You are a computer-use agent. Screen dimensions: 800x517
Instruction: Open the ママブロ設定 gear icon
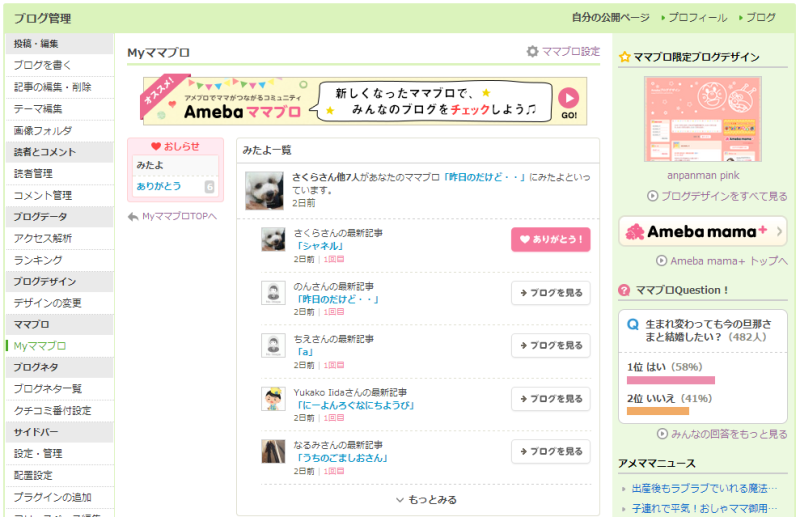point(532,52)
